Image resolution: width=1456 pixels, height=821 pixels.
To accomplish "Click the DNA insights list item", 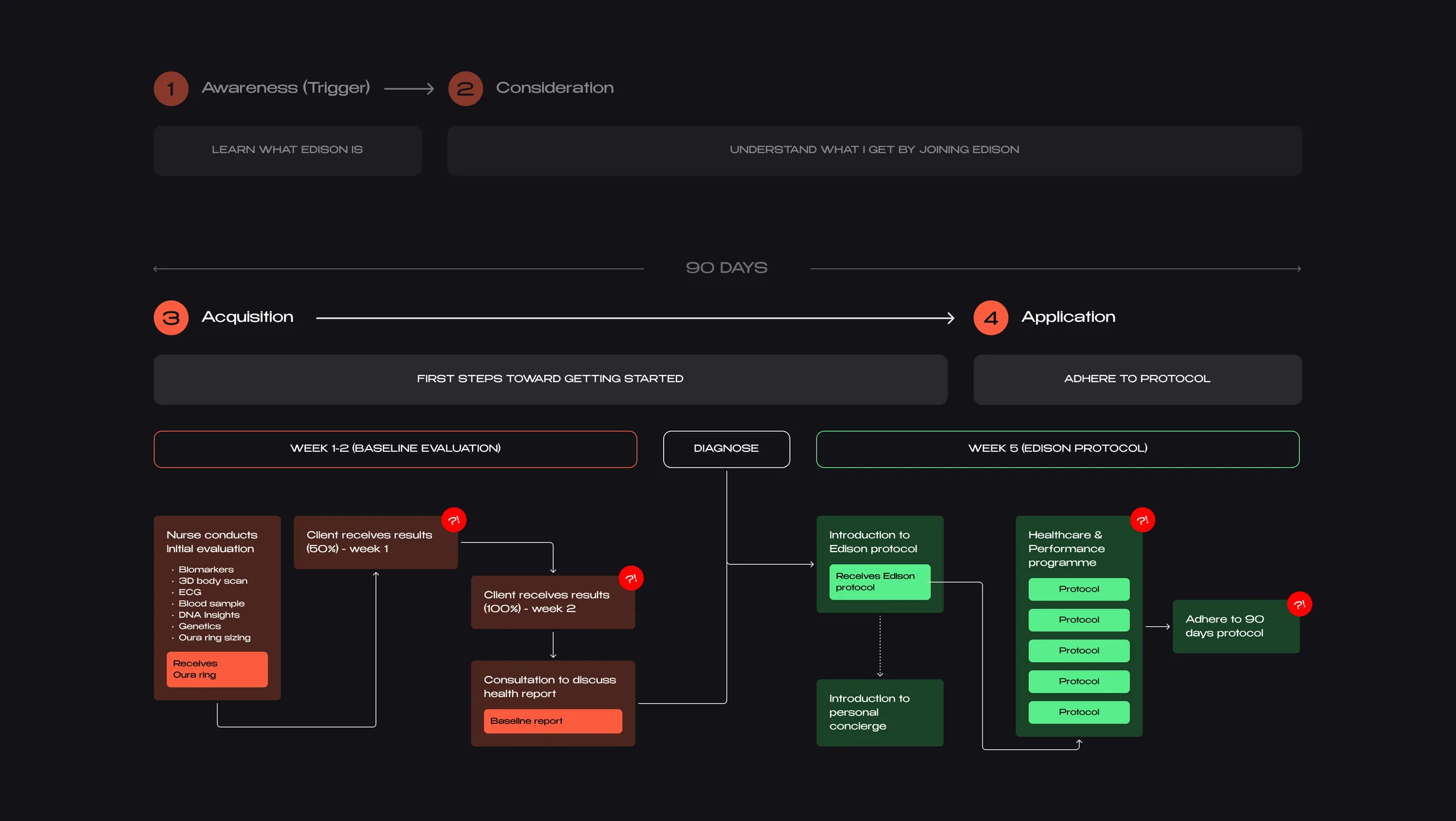I will (x=209, y=615).
